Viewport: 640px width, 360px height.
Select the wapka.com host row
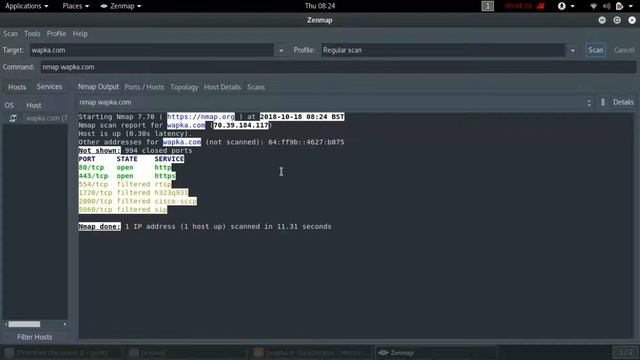click(36, 118)
